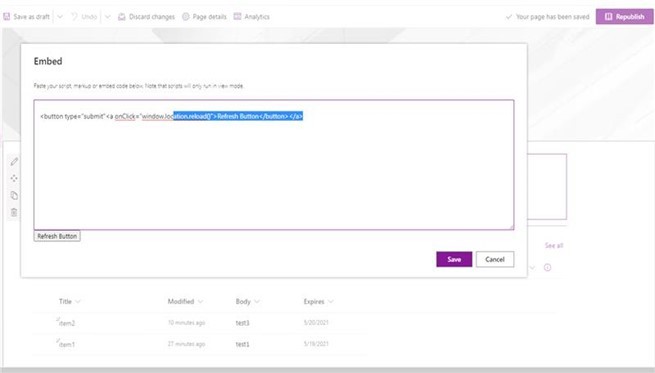Click inside the embed code text area
Screen dimensions: 655x373
click(x=274, y=165)
